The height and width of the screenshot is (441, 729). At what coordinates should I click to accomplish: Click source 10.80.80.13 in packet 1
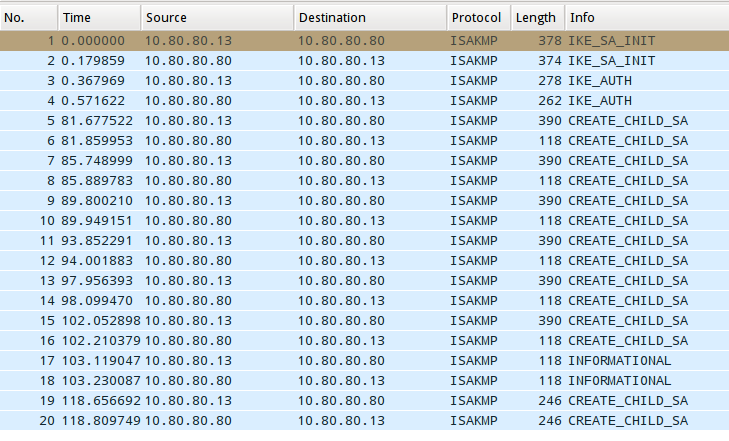point(188,41)
